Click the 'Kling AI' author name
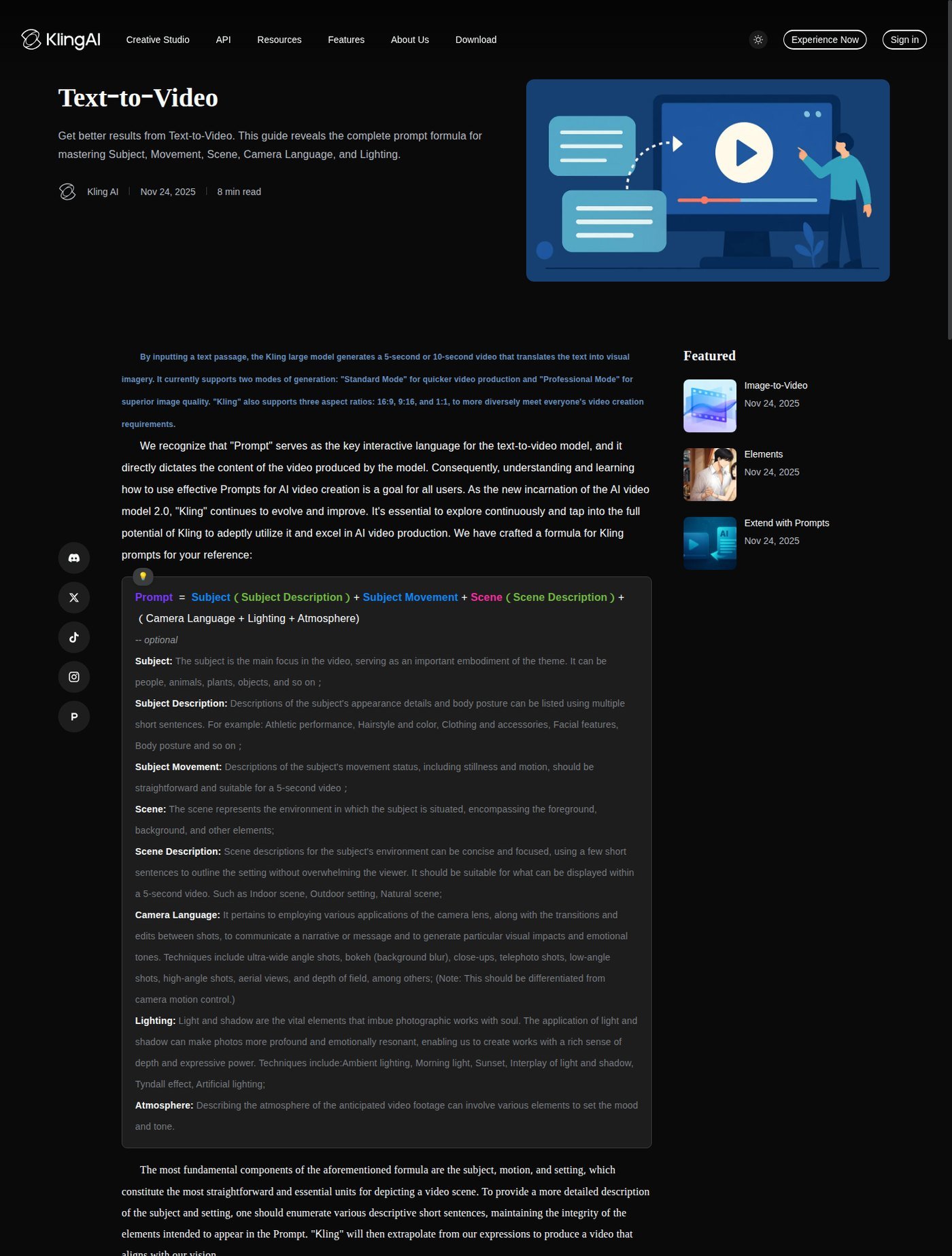 [x=103, y=192]
